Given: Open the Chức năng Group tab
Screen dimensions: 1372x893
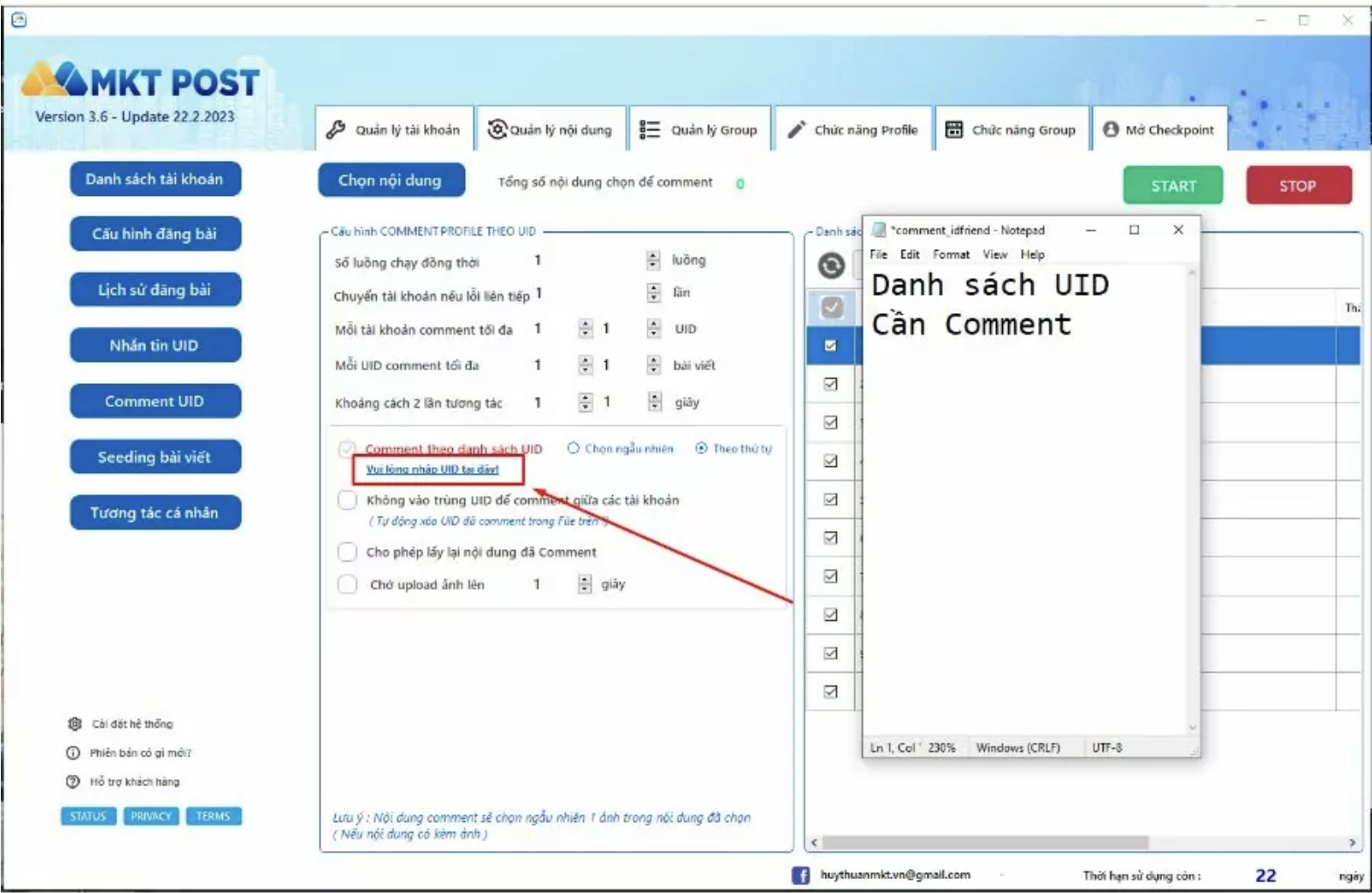Looking at the screenshot, I should [1012, 129].
